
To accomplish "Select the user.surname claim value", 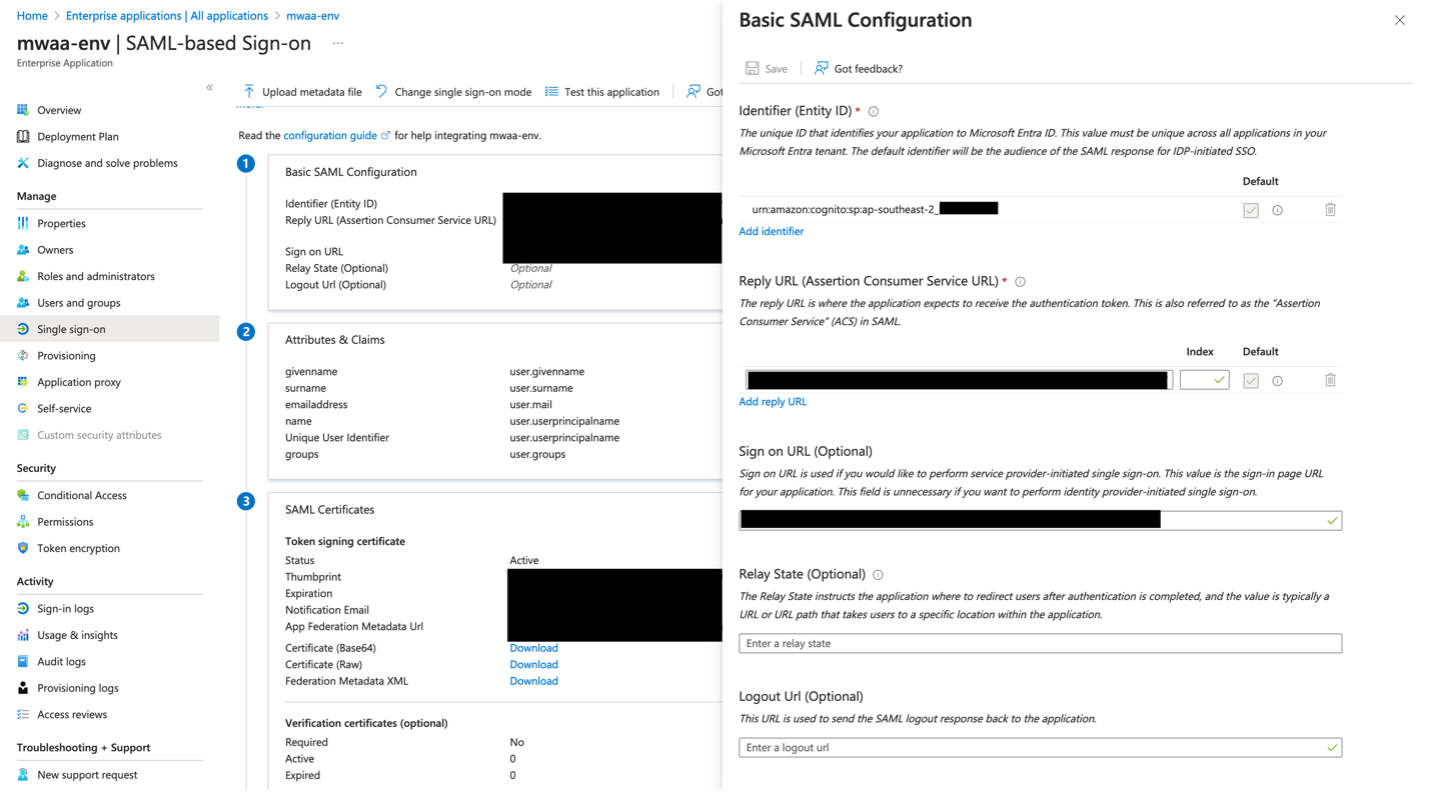I will tap(541, 388).
